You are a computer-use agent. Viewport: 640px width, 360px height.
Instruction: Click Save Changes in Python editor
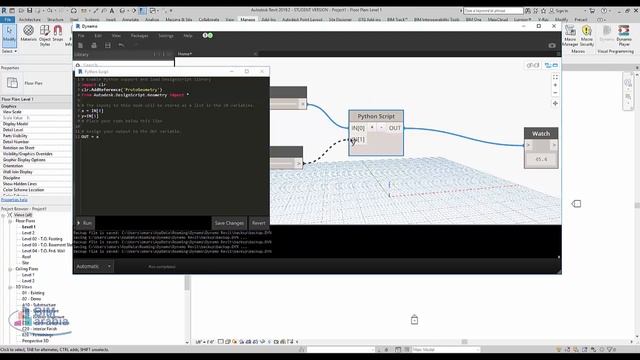pos(229,223)
